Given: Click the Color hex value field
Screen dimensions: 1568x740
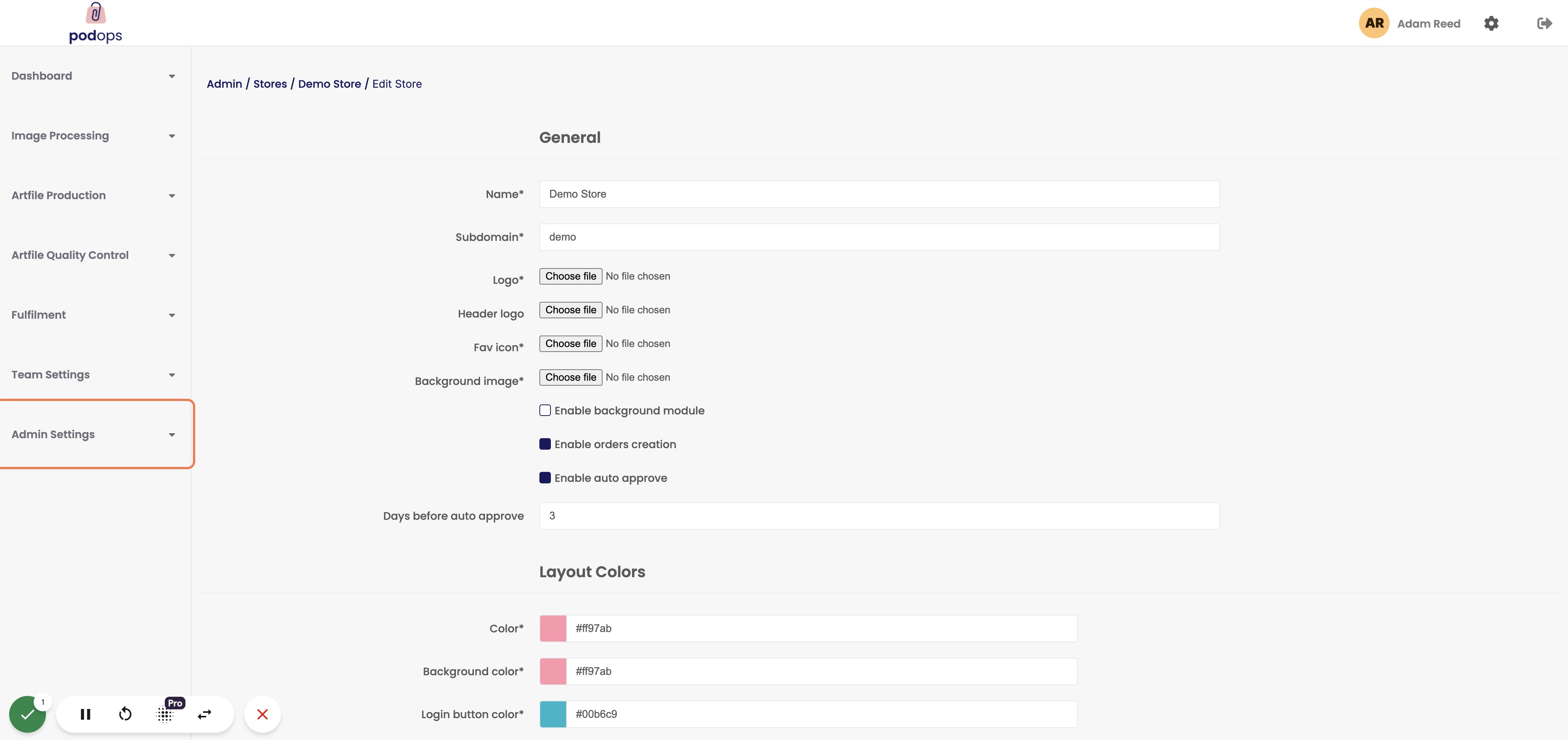Looking at the screenshot, I should (821, 629).
